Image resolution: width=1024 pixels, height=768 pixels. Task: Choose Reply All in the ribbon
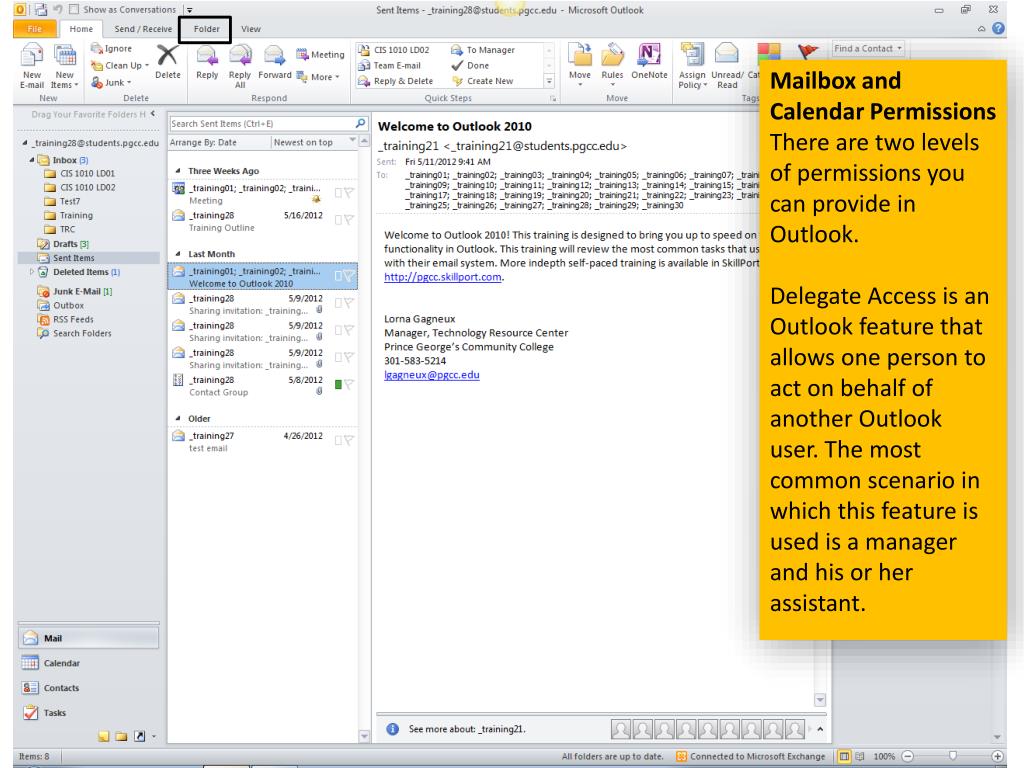pyautogui.click(x=240, y=65)
